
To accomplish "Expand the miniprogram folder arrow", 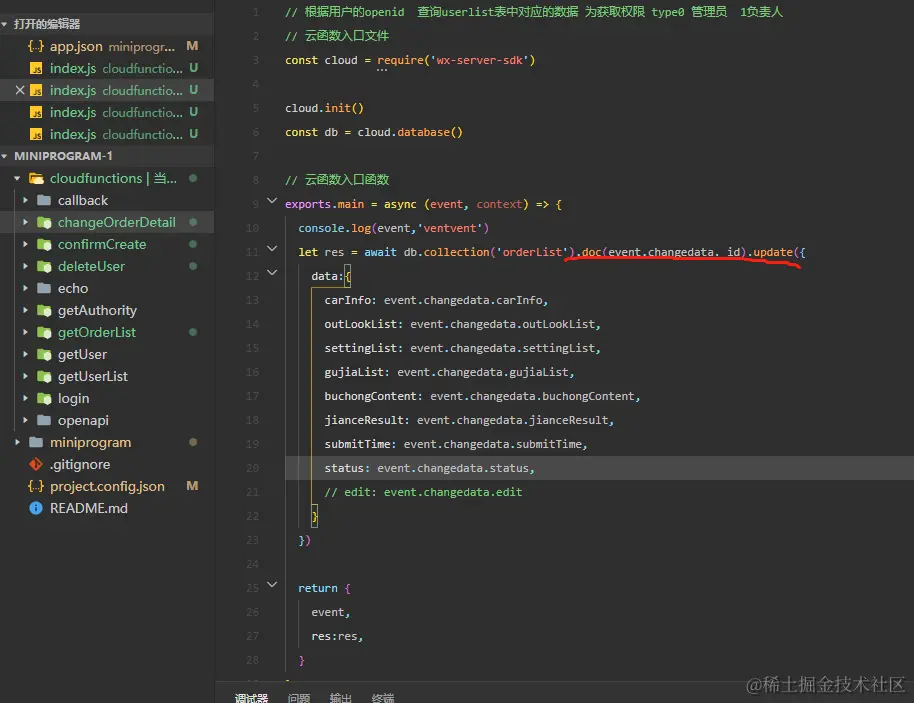I will click(18, 442).
